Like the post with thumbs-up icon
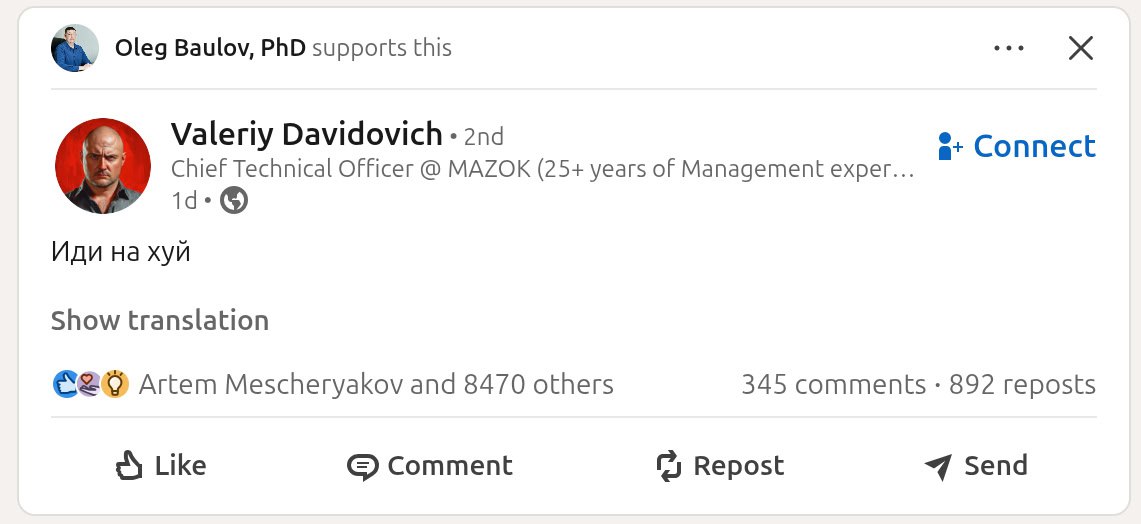1141x524 pixels. (x=131, y=466)
